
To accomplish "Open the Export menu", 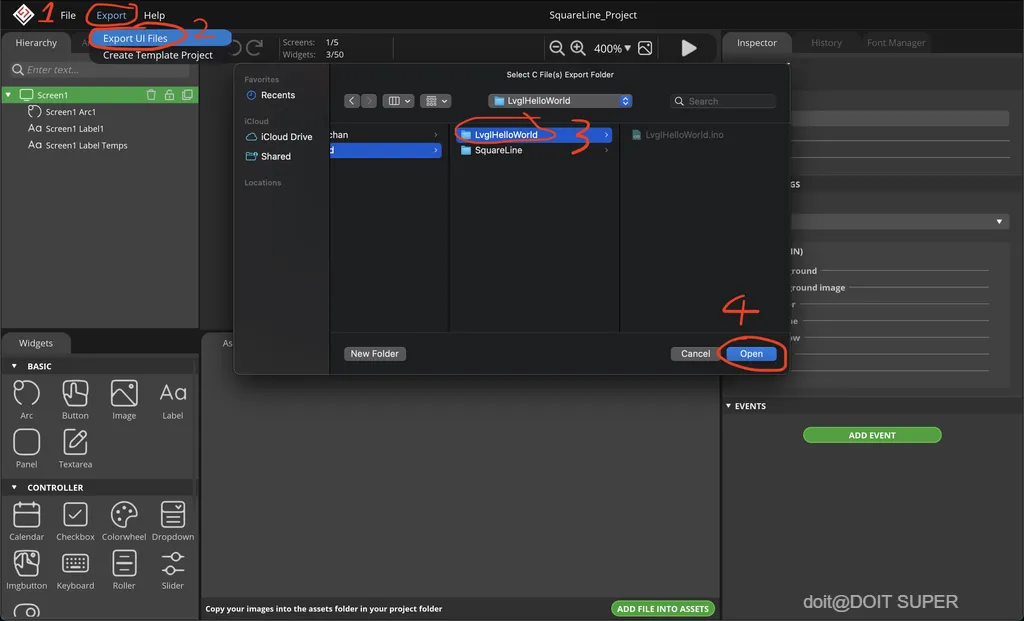I will [111, 15].
